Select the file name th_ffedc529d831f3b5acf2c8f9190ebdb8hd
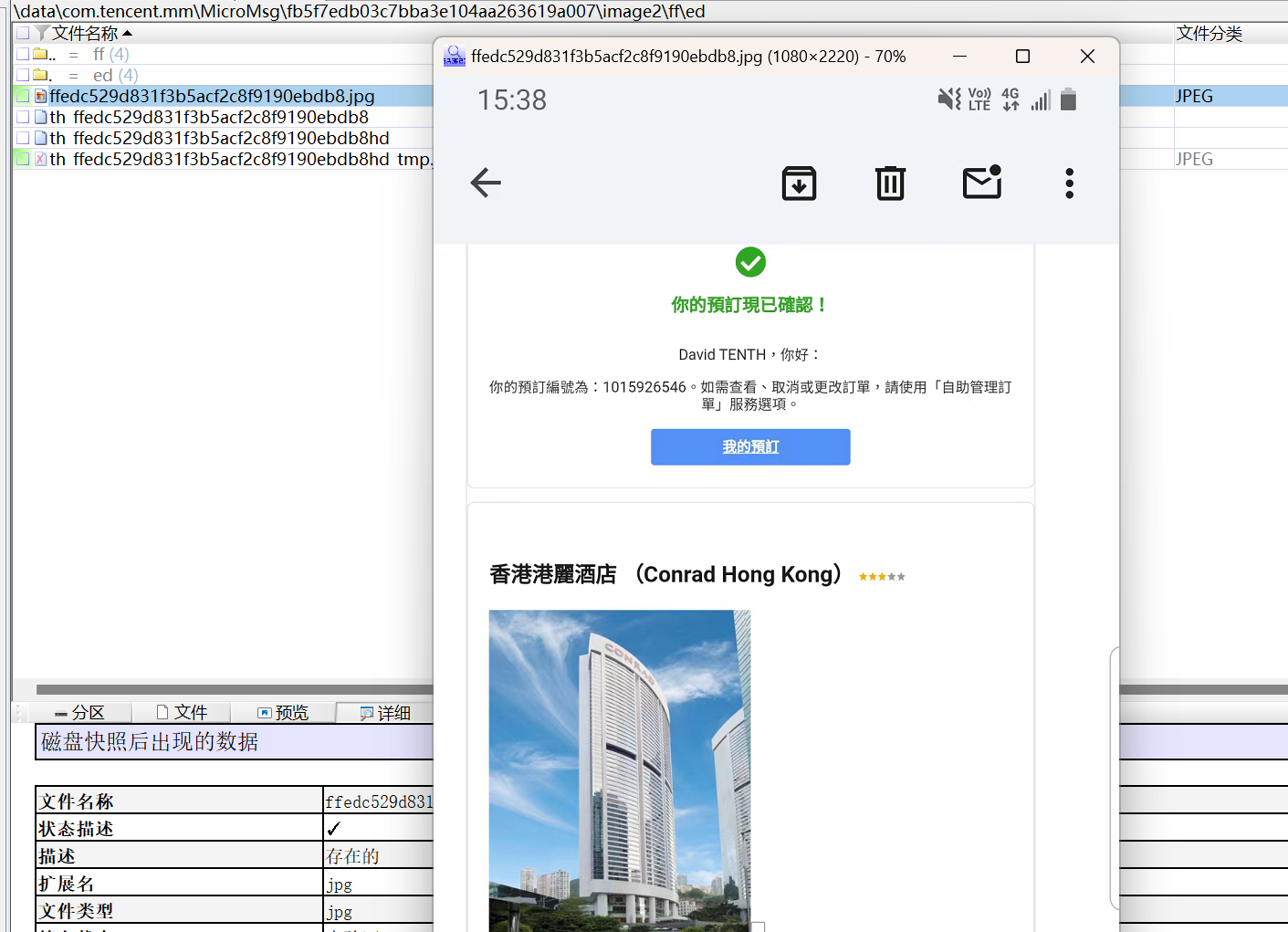 coord(219,138)
